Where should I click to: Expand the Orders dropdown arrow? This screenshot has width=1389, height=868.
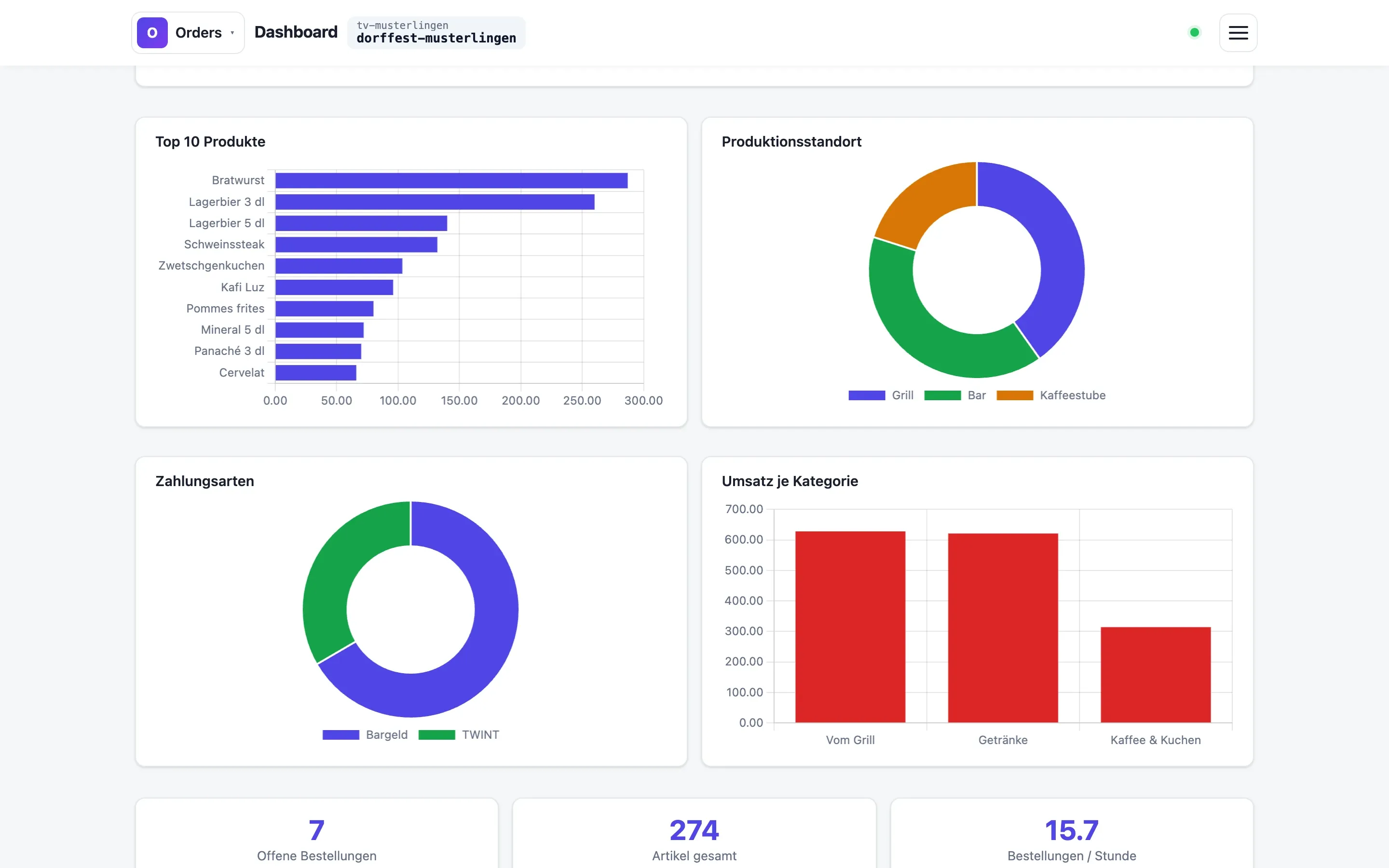pyautogui.click(x=232, y=33)
